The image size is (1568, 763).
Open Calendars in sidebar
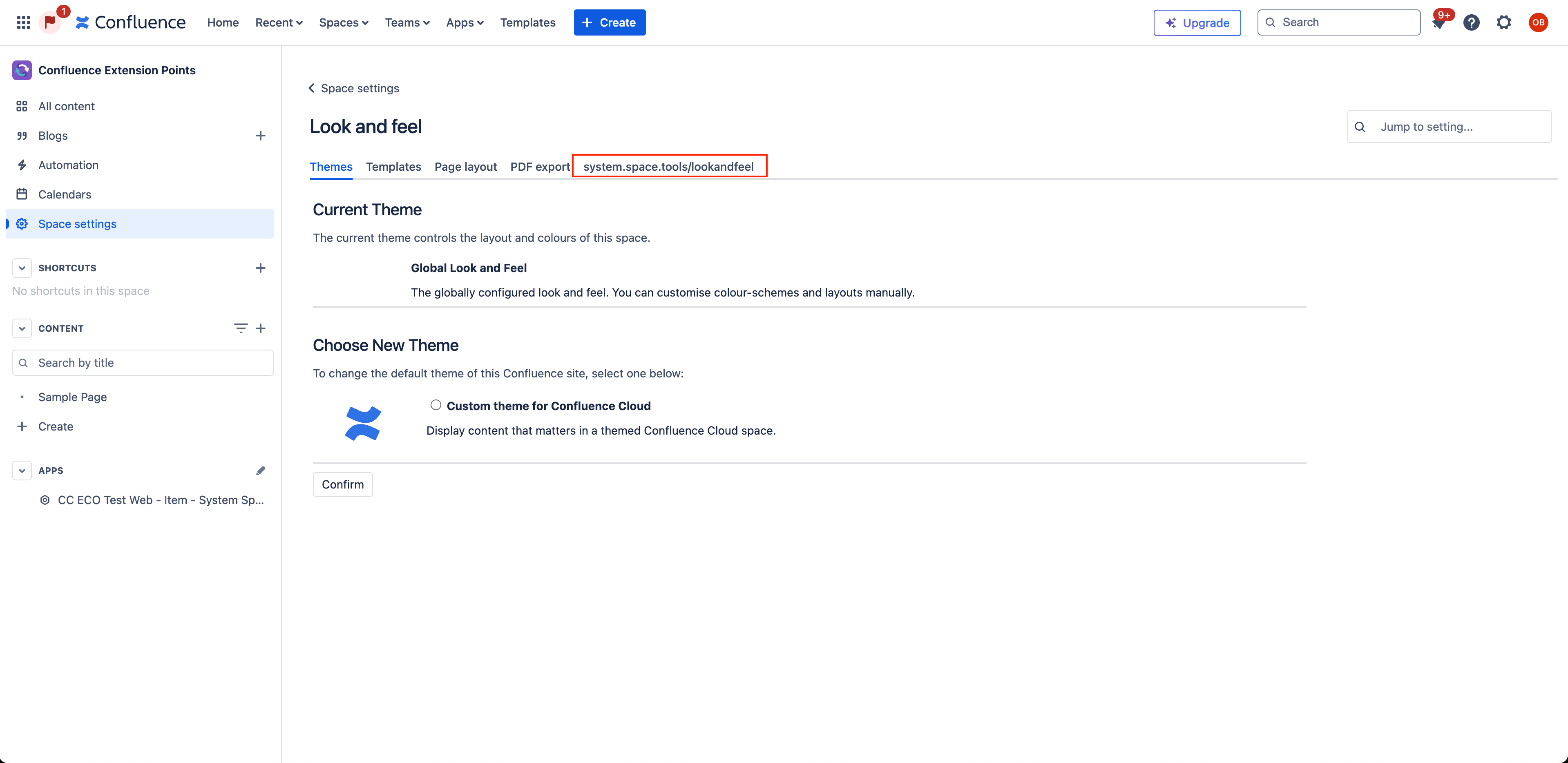[139, 195]
